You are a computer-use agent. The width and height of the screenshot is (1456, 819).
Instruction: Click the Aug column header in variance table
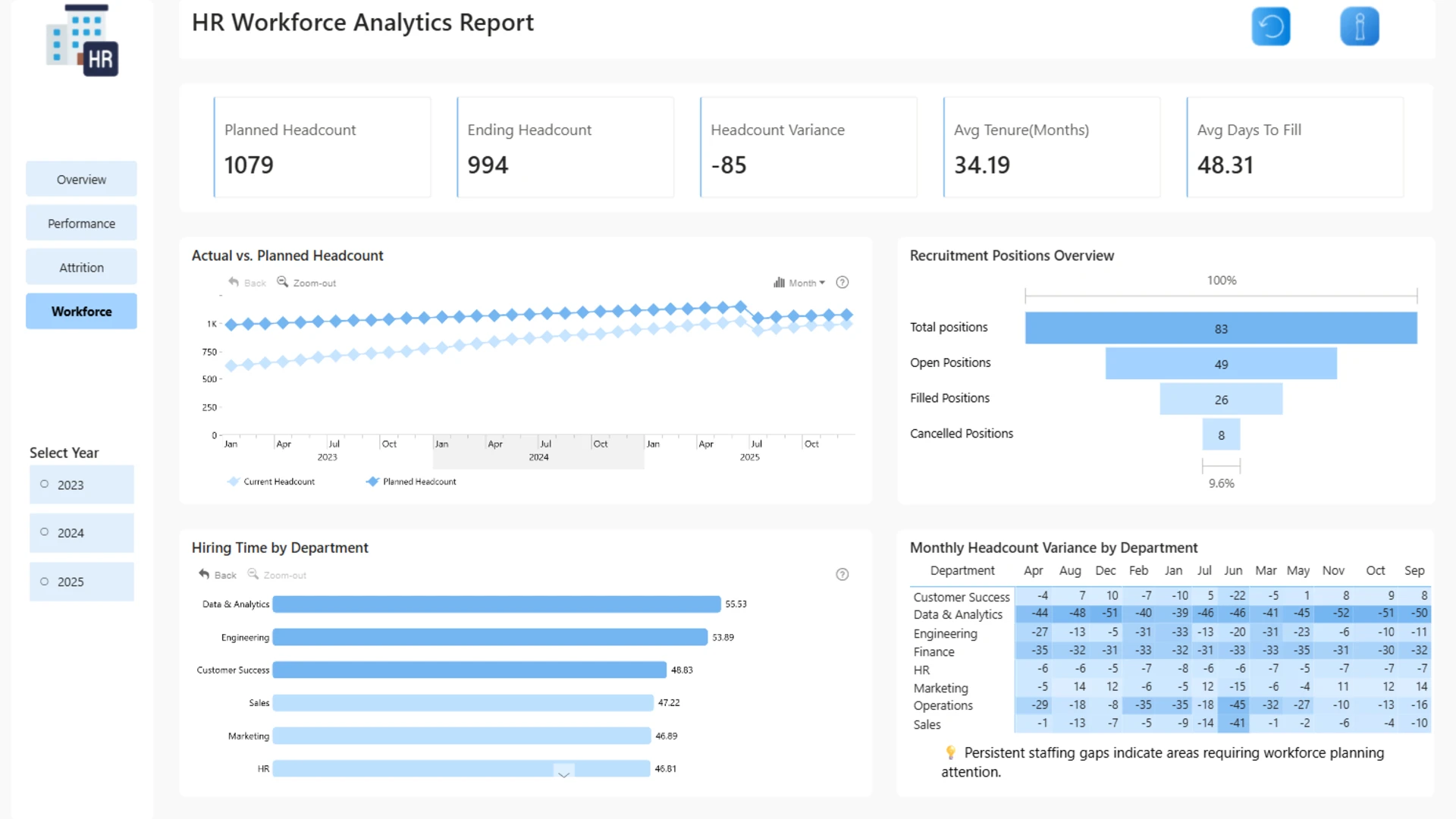[x=1070, y=570]
